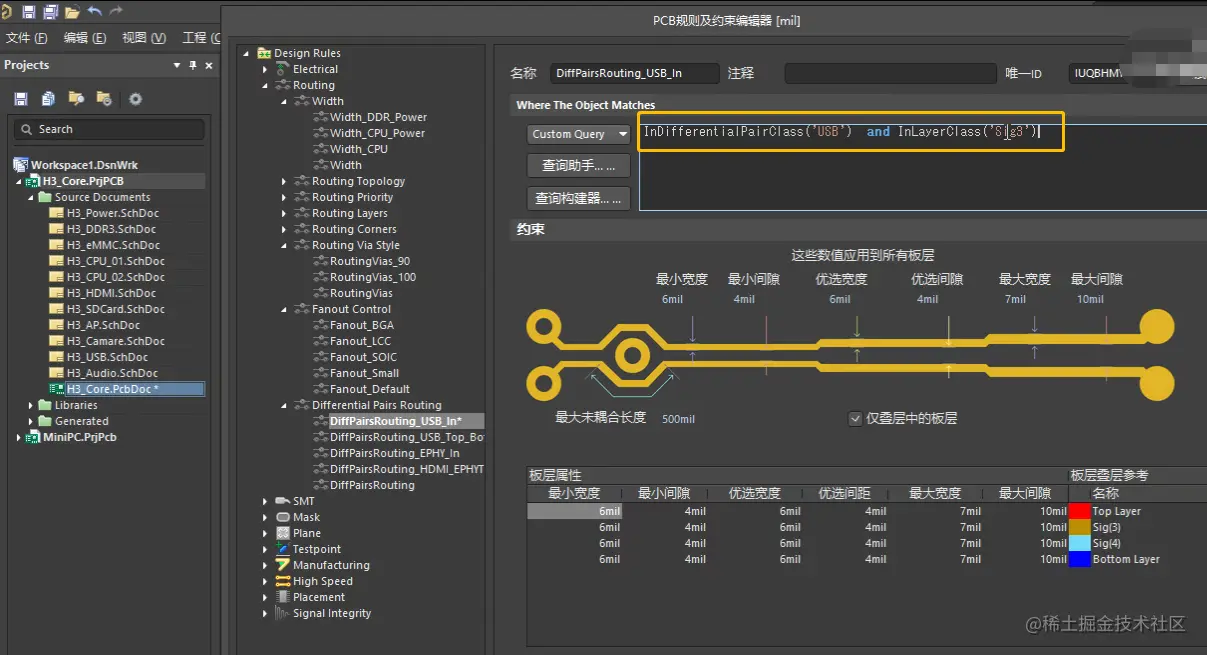Screen dimensions: 1207x655
Task: Click the Manufacturing category icon
Action: pos(282,565)
